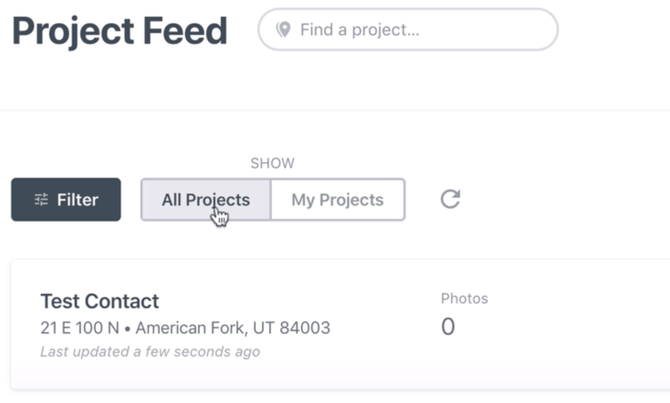Click the refresh projects icon
The height and width of the screenshot is (403, 670).
(x=450, y=199)
